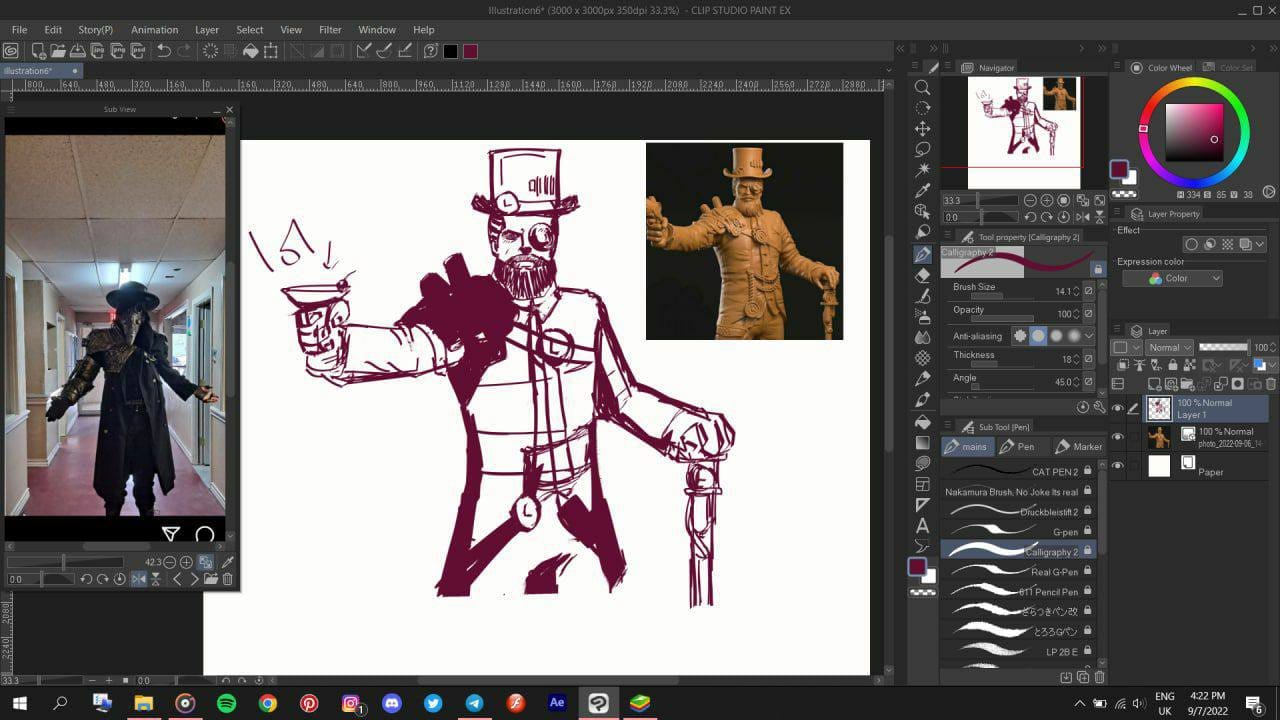Choose the G-pen brush
1280x720 pixels.
pos(1018,532)
